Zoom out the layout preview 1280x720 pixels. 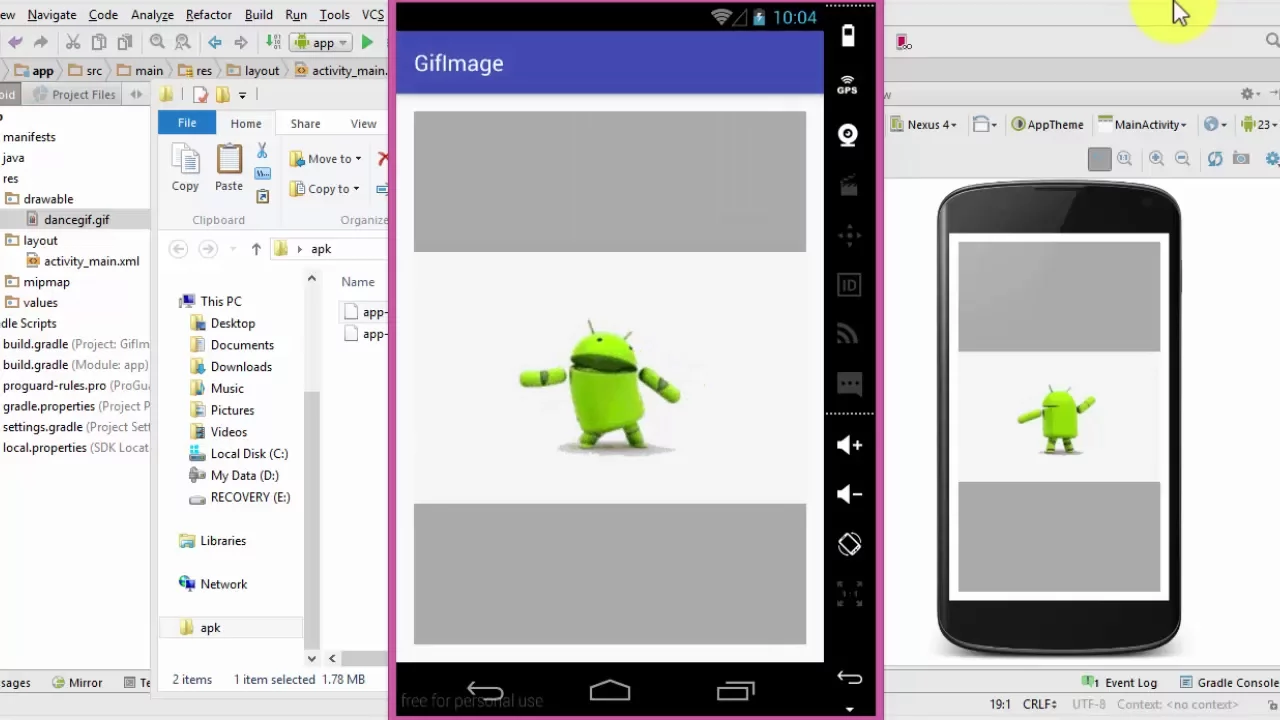pos(1182,158)
